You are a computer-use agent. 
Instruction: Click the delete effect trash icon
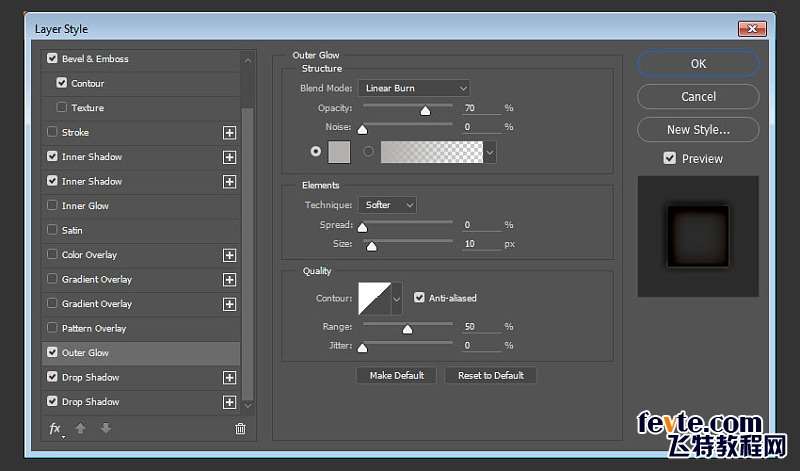pyautogui.click(x=240, y=429)
